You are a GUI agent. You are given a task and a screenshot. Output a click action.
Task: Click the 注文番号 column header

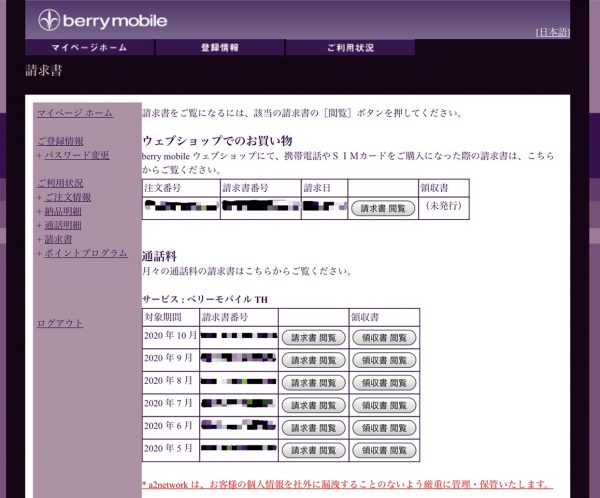[x=181, y=188]
